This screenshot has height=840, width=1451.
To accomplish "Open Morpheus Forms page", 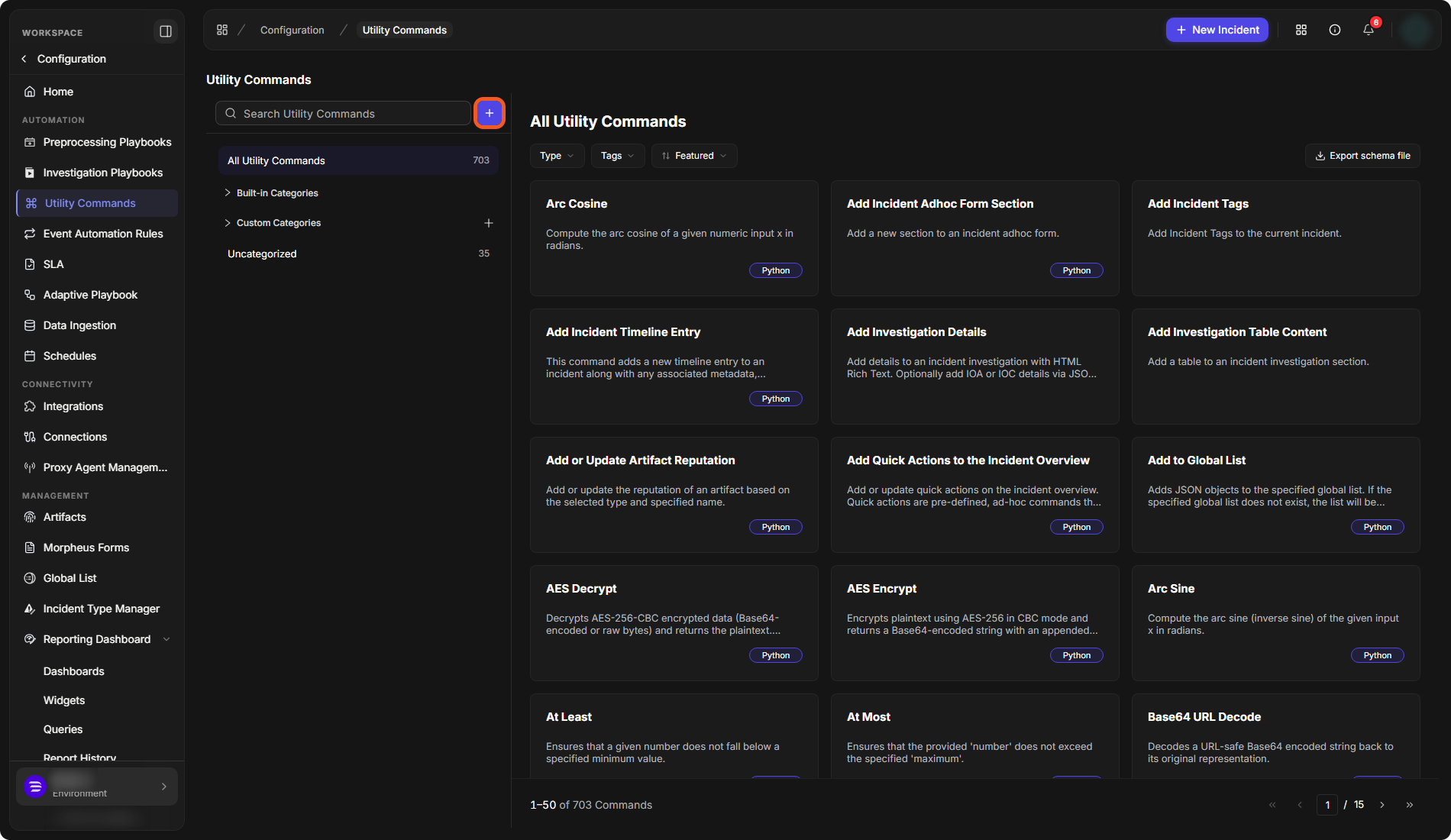I will pos(97,548).
